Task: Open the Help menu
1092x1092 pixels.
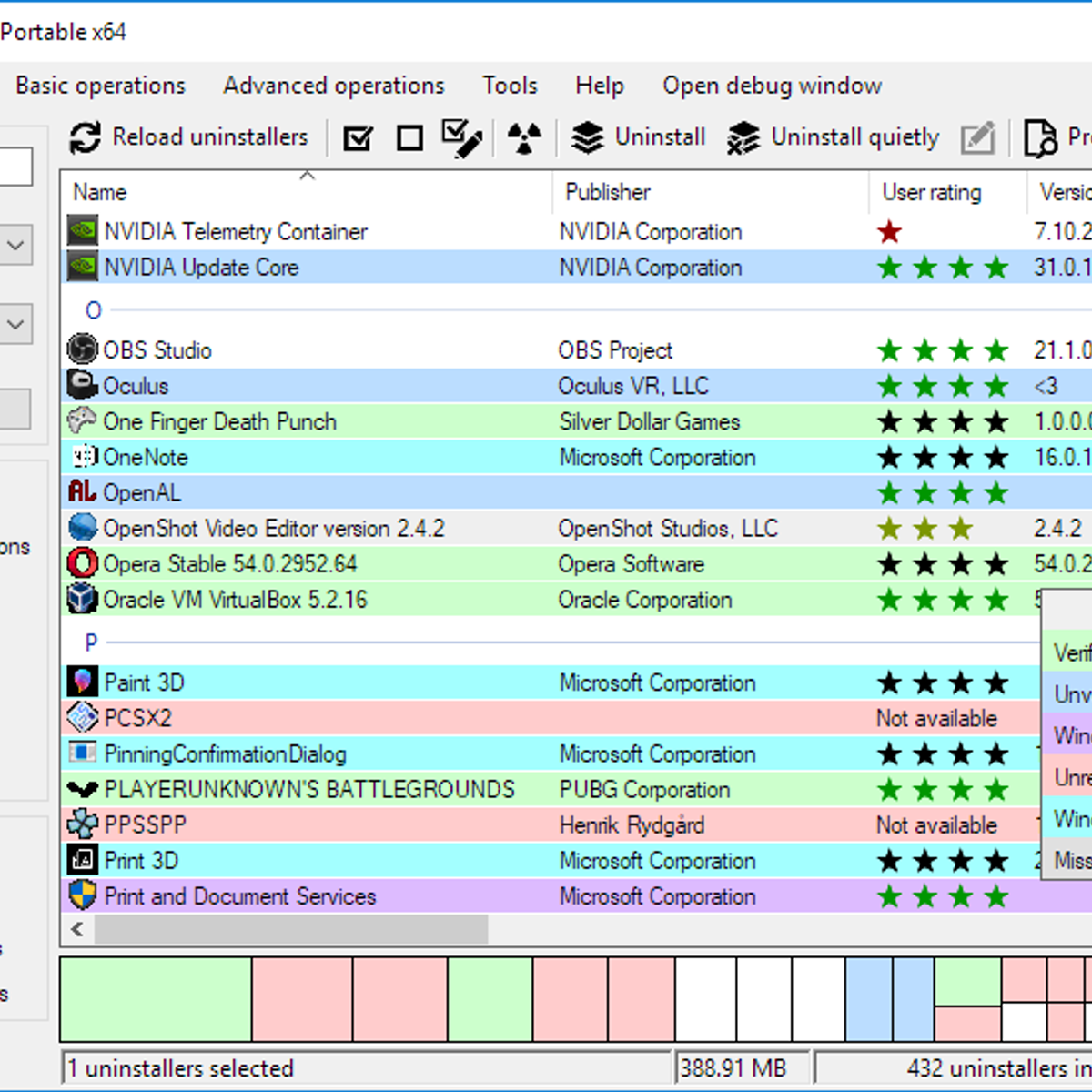Action: (600, 86)
